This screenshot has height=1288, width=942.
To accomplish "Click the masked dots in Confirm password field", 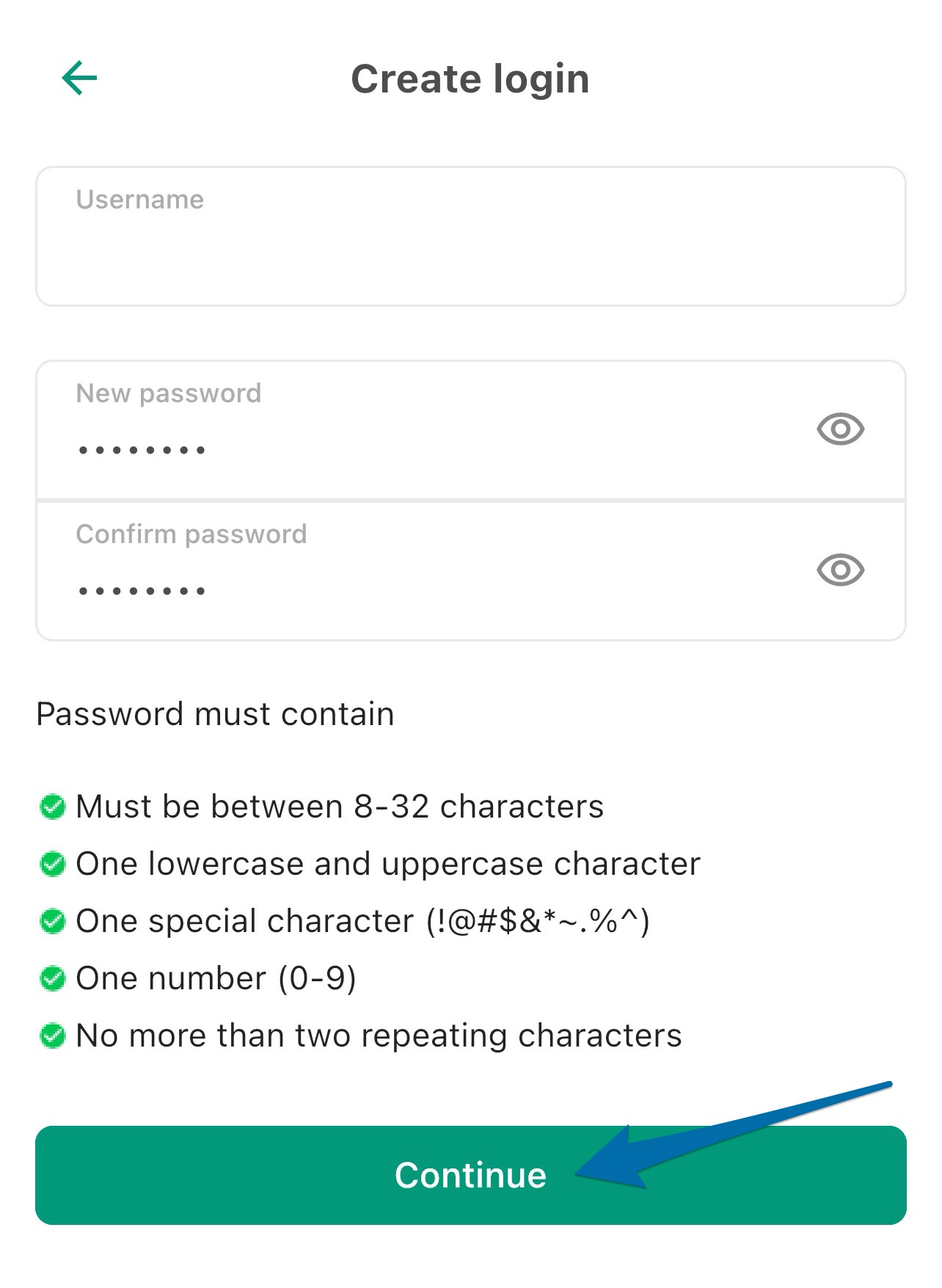I will click(x=142, y=590).
